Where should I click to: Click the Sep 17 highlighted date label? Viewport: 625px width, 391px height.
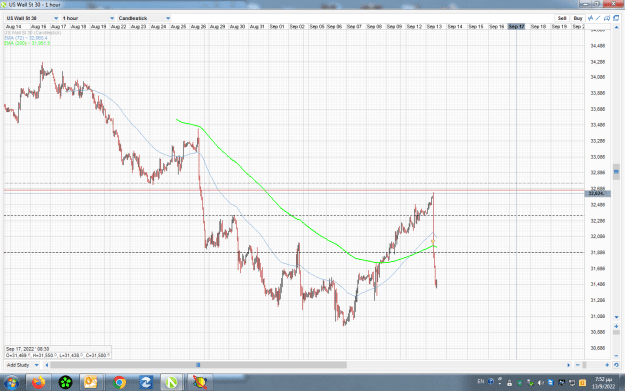click(x=517, y=27)
